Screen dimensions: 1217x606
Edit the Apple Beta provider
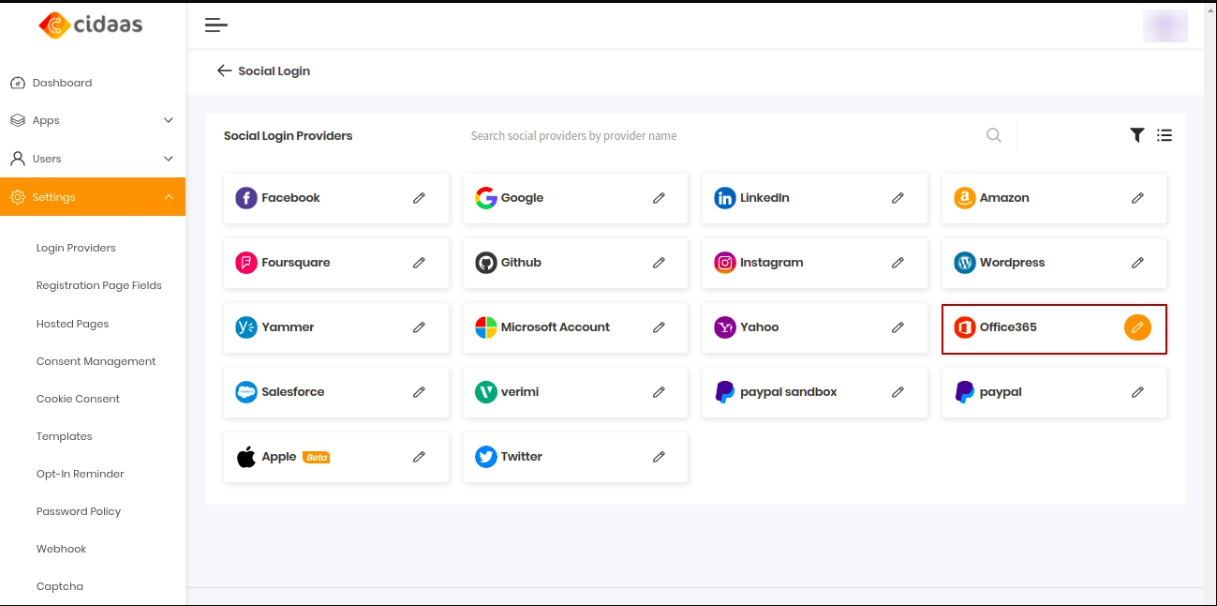(x=419, y=456)
